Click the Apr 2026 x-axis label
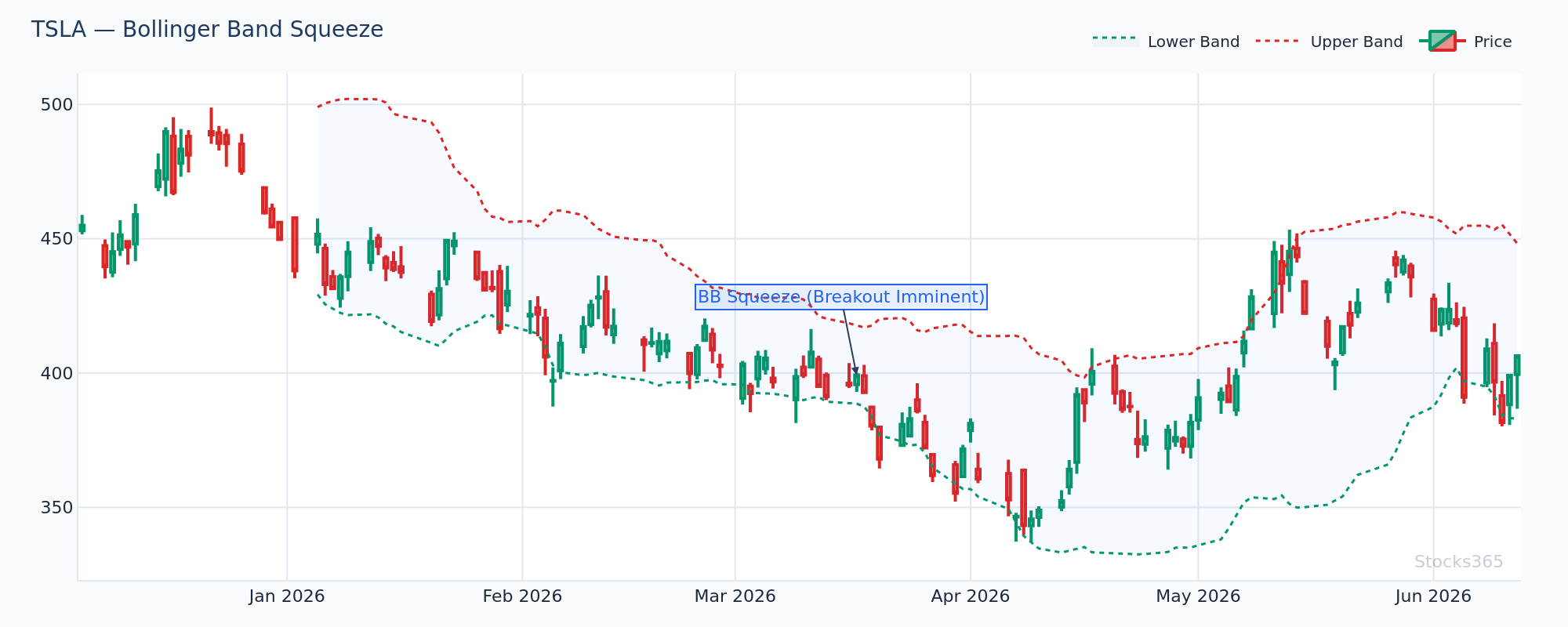The height and width of the screenshot is (627, 1568). click(970, 596)
